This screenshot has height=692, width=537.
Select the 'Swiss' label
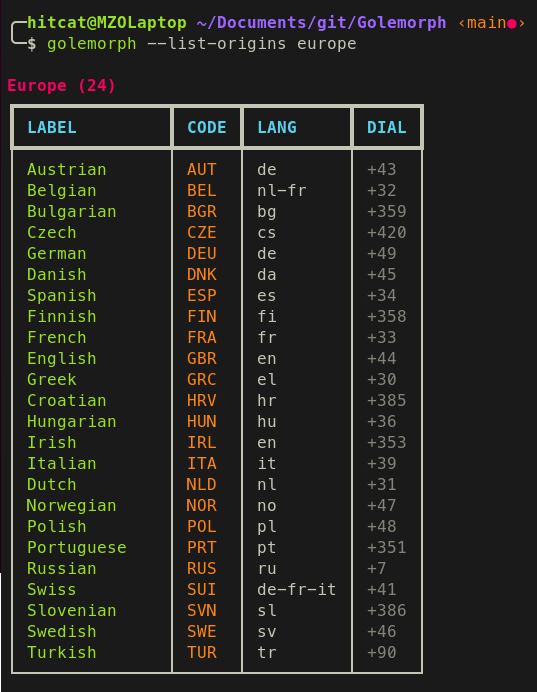(x=52, y=590)
